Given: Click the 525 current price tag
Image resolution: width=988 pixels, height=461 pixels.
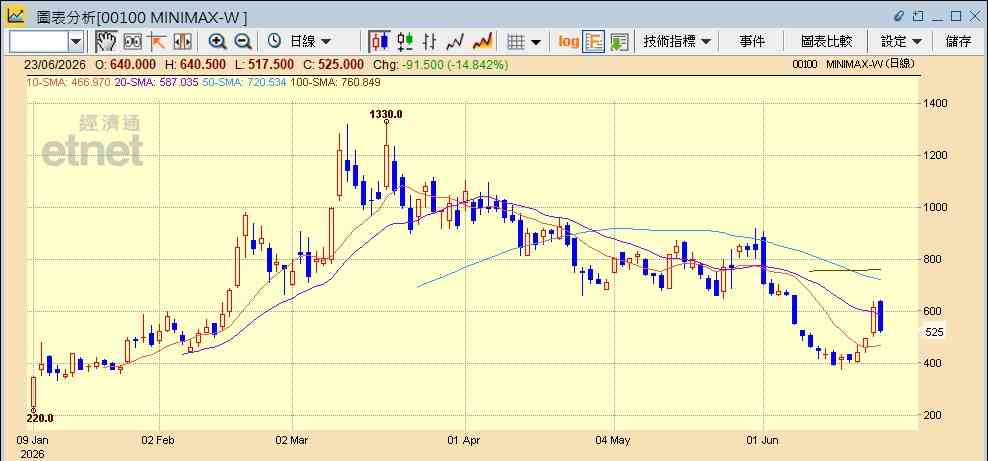Looking at the screenshot, I should click(x=933, y=332).
